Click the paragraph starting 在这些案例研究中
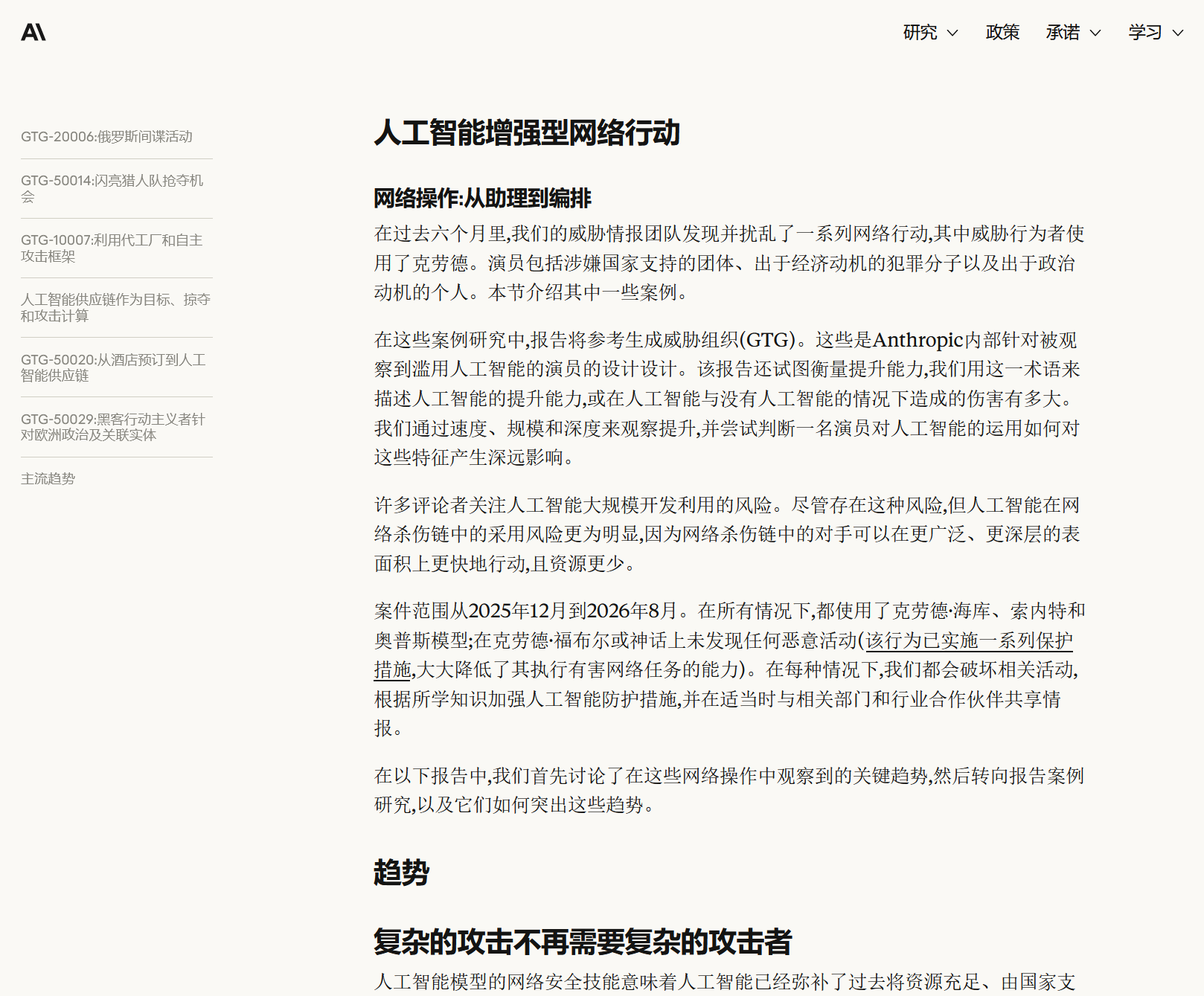 [727, 399]
